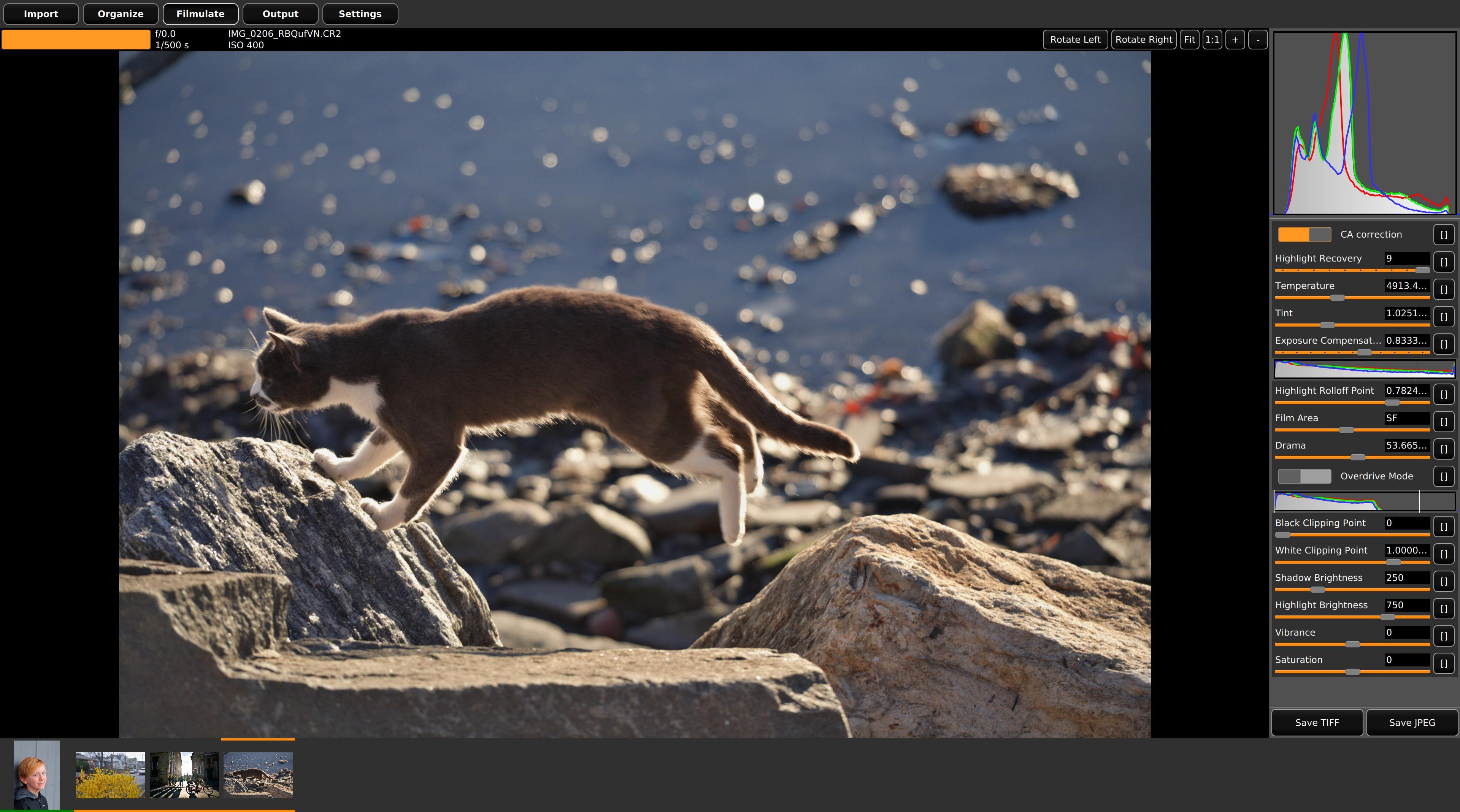1460x812 pixels.
Task: Click the Highlight Brightness value field showing 750
Action: [x=1407, y=604]
